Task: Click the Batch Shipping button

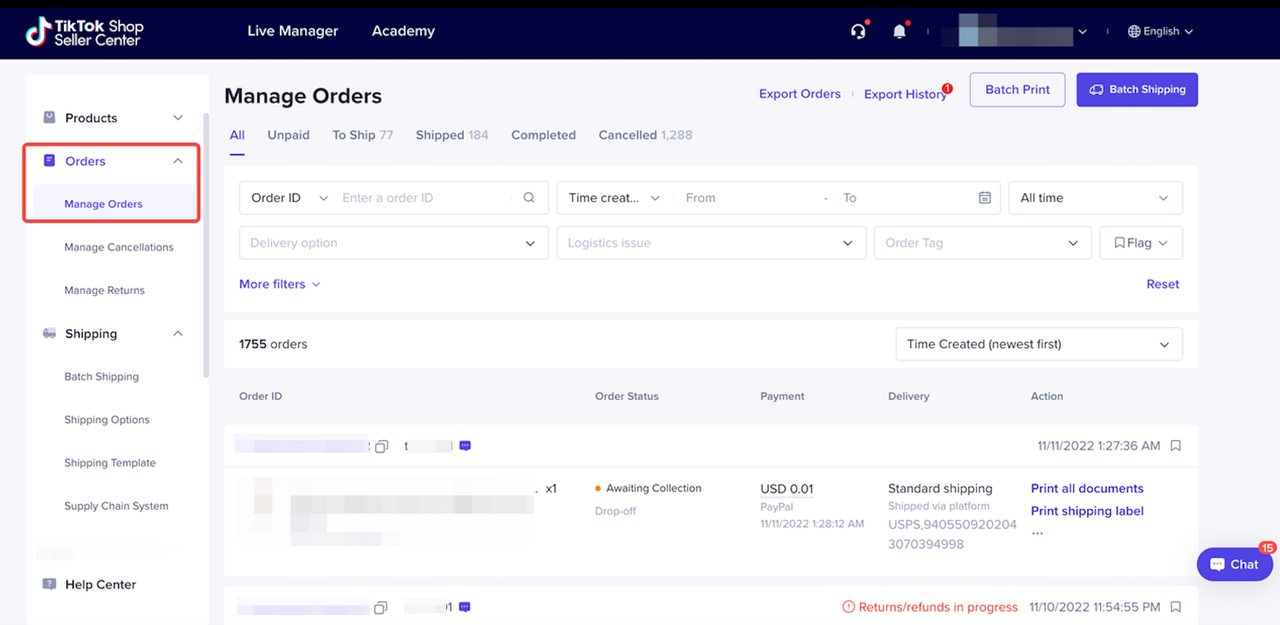Action: (1137, 89)
